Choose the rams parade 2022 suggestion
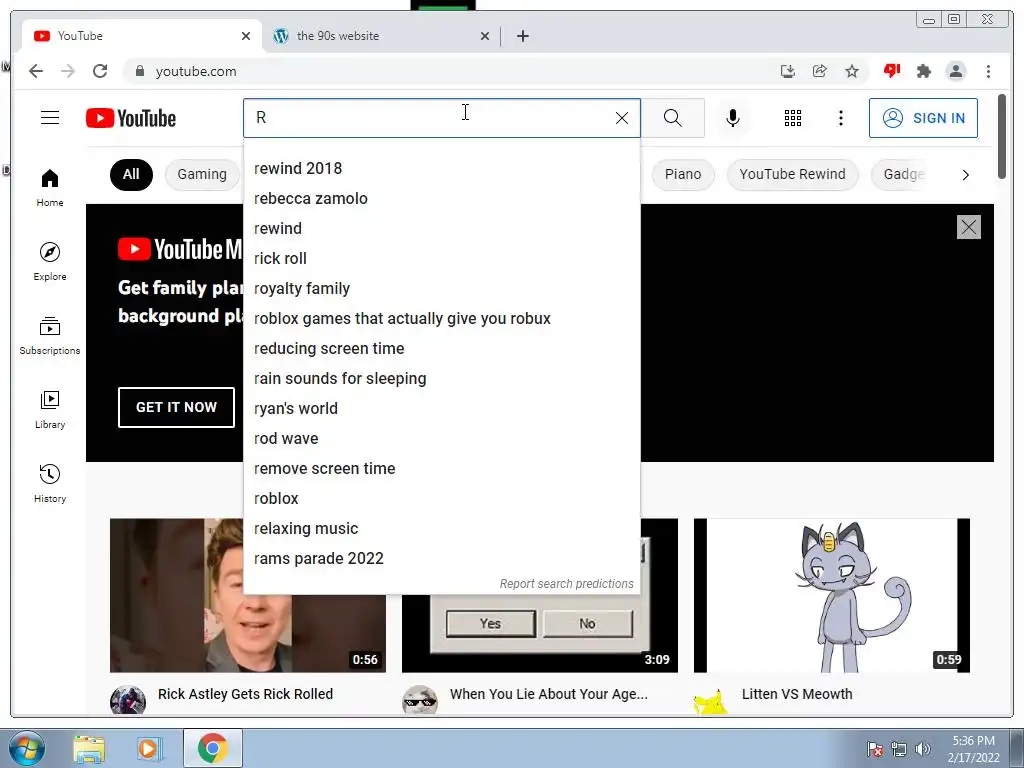The height and width of the screenshot is (768, 1024). tap(441, 559)
